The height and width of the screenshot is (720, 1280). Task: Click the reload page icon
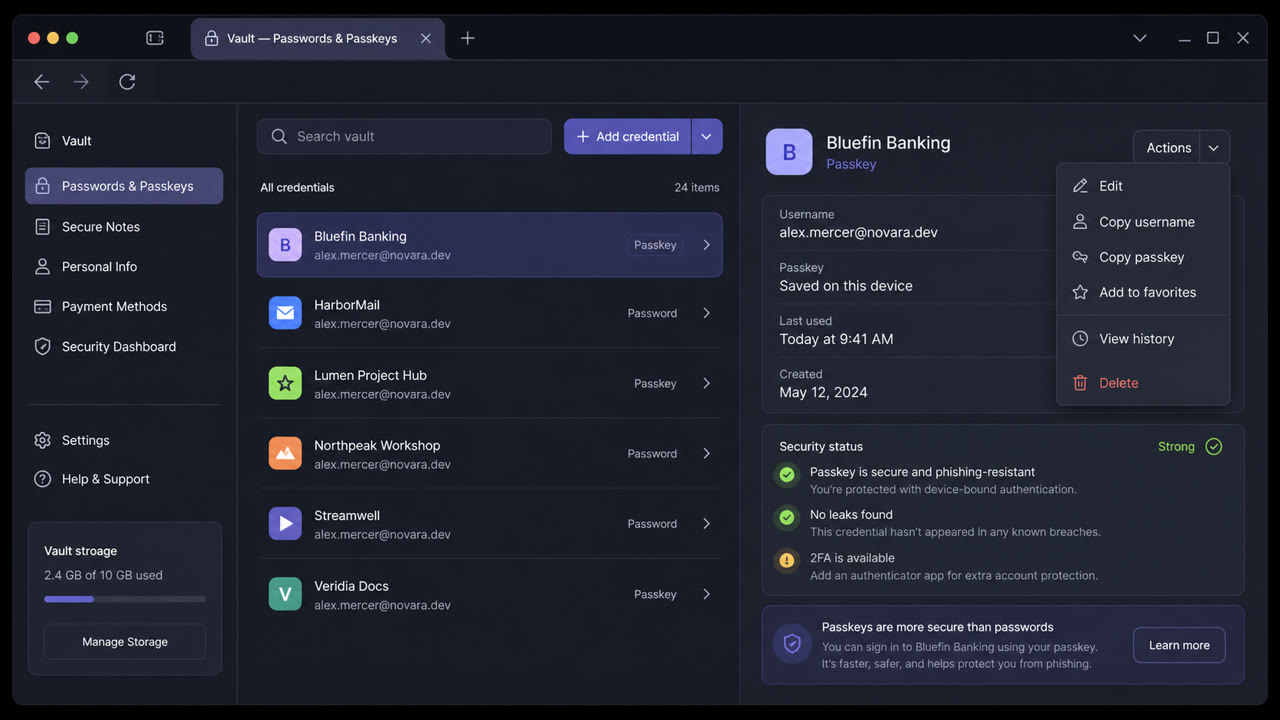[x=127, y=82]
